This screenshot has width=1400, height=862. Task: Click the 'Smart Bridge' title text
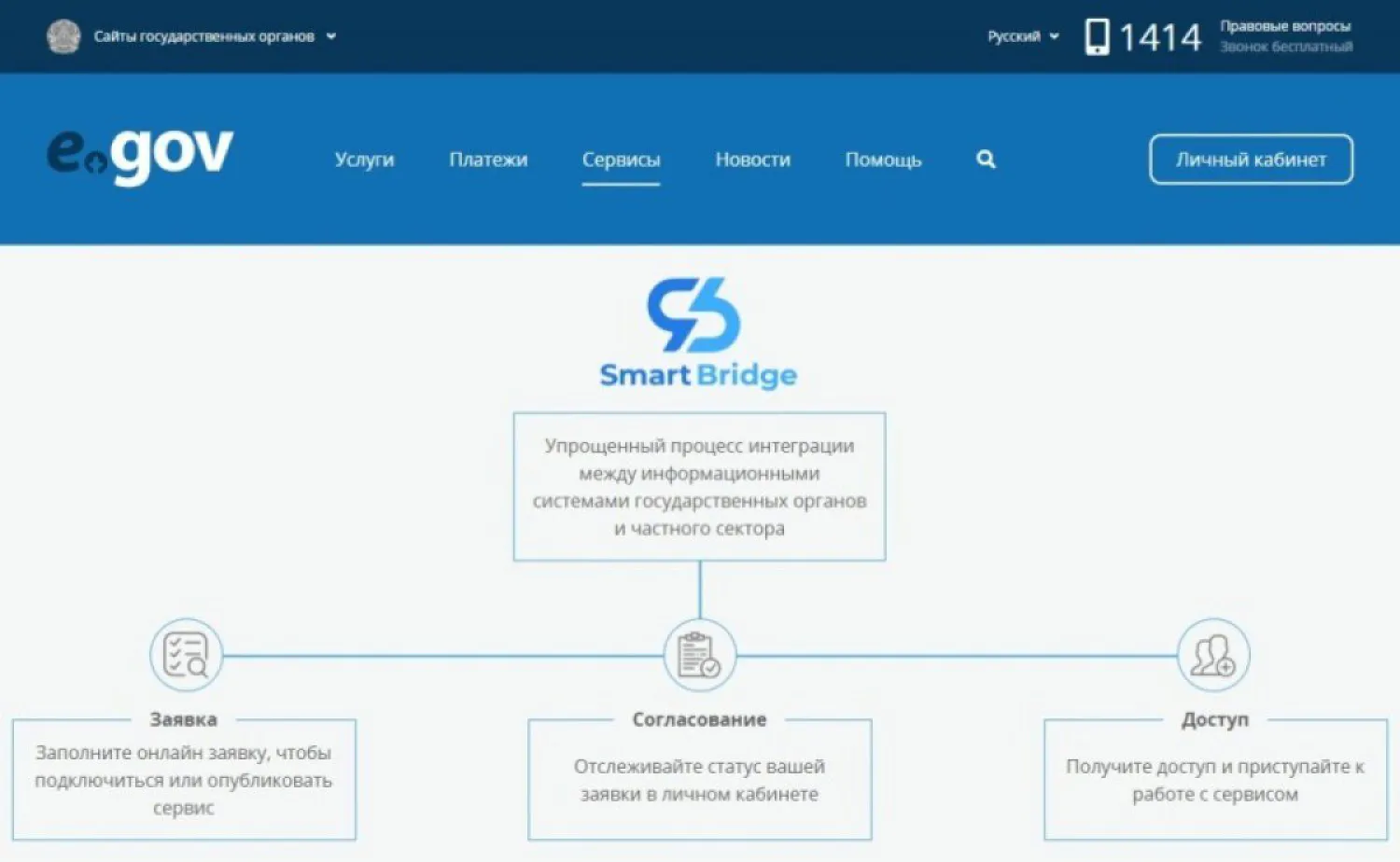coord(698,375)
